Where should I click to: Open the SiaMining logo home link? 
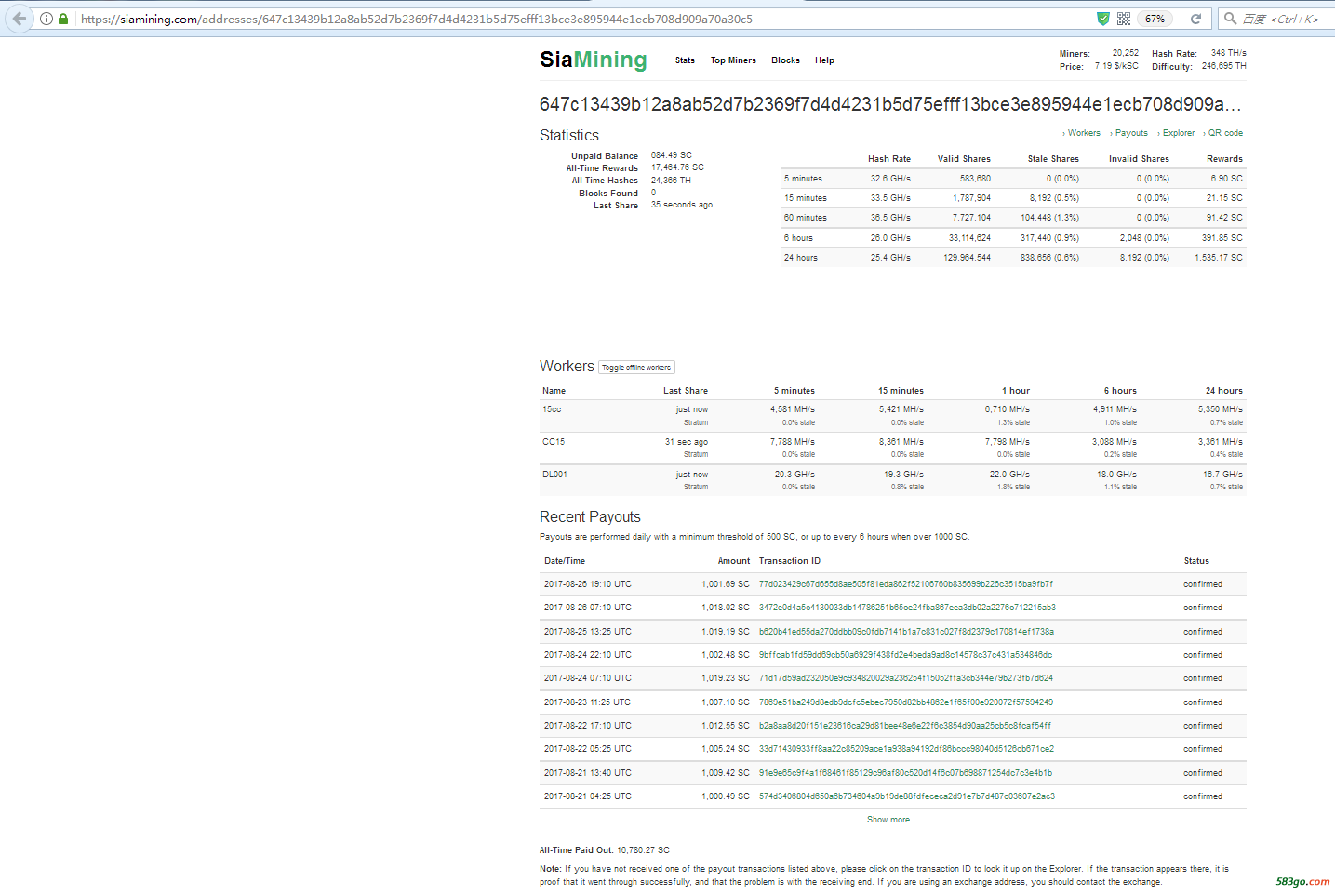pos(594,60)
